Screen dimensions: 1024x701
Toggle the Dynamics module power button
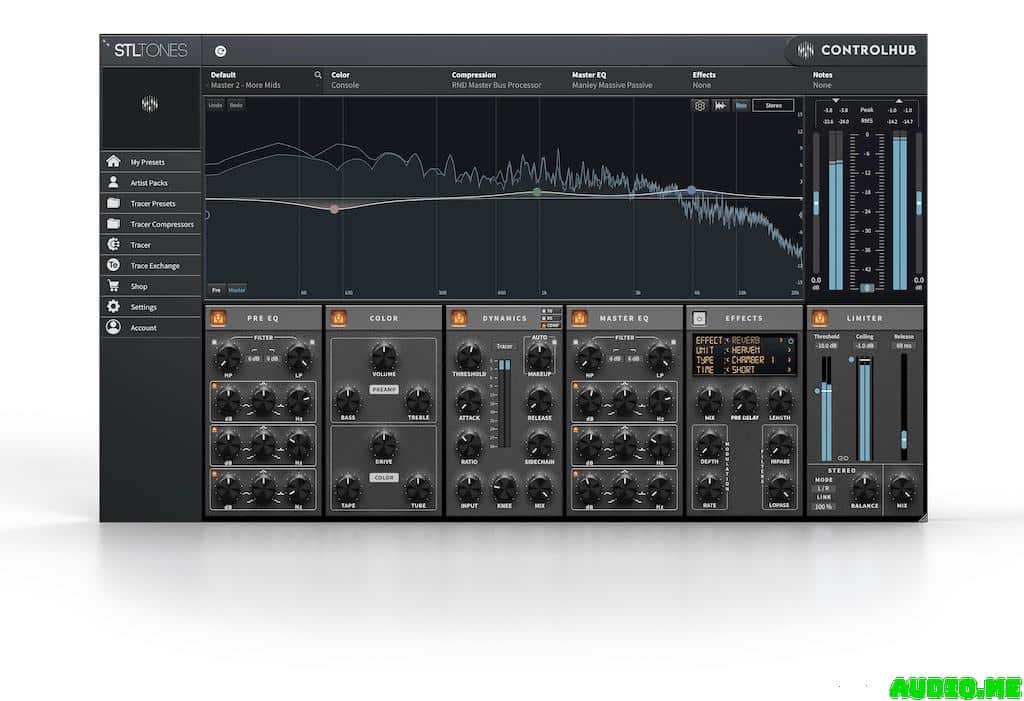[458, 318]
